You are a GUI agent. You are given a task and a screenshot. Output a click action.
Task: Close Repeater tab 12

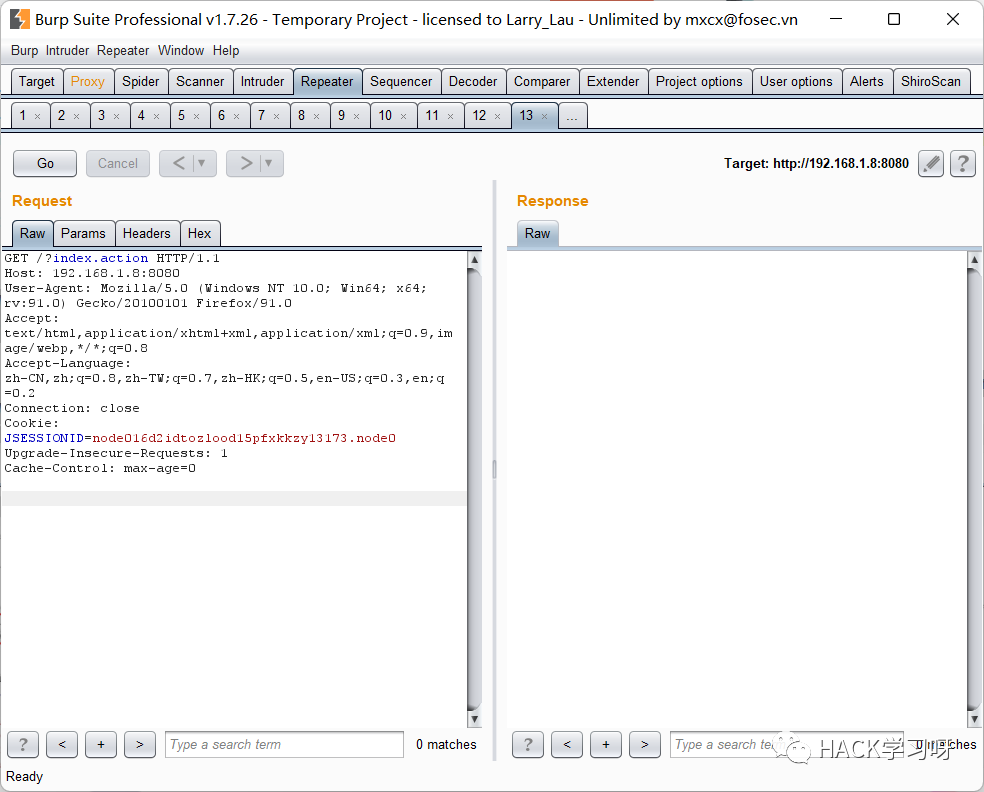[498, 116]
